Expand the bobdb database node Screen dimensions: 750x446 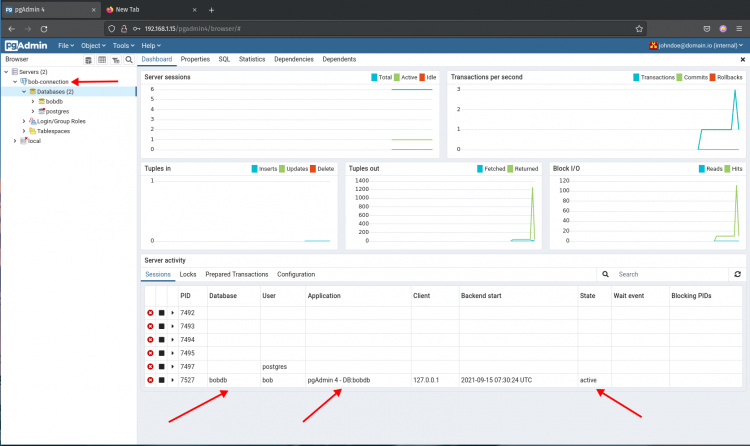(x=33, y=101)
